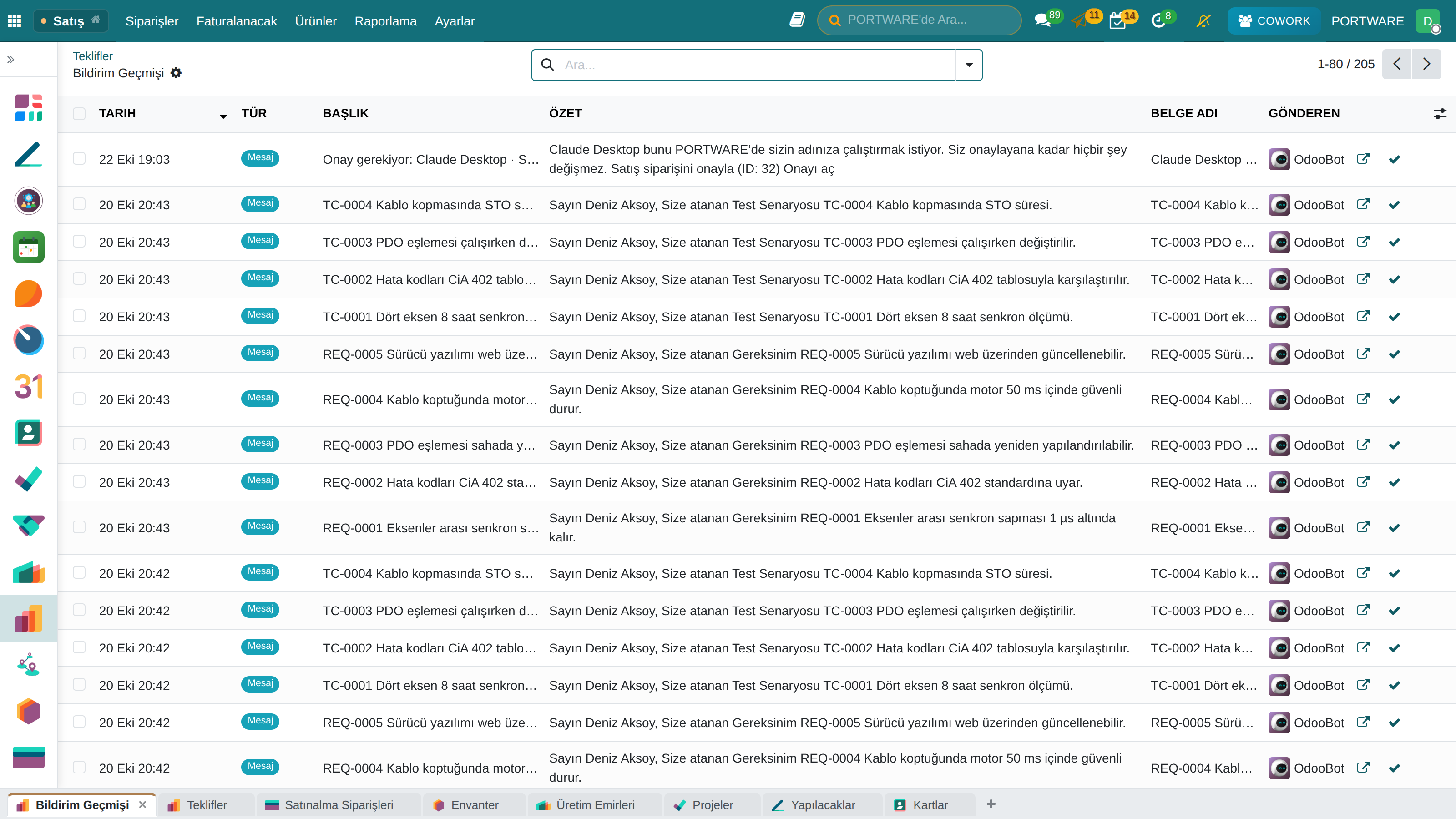This screenshot has width=1456, height=819.
Task: Click the PORTWARE'de Ara global search field
Action: point(919,20)
